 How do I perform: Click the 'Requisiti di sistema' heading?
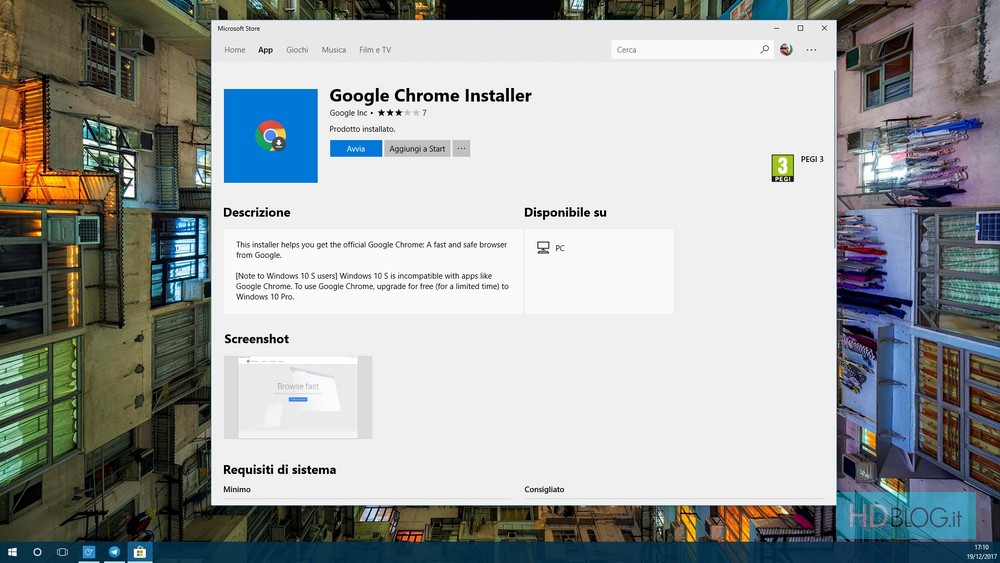(x=279, y=470)
